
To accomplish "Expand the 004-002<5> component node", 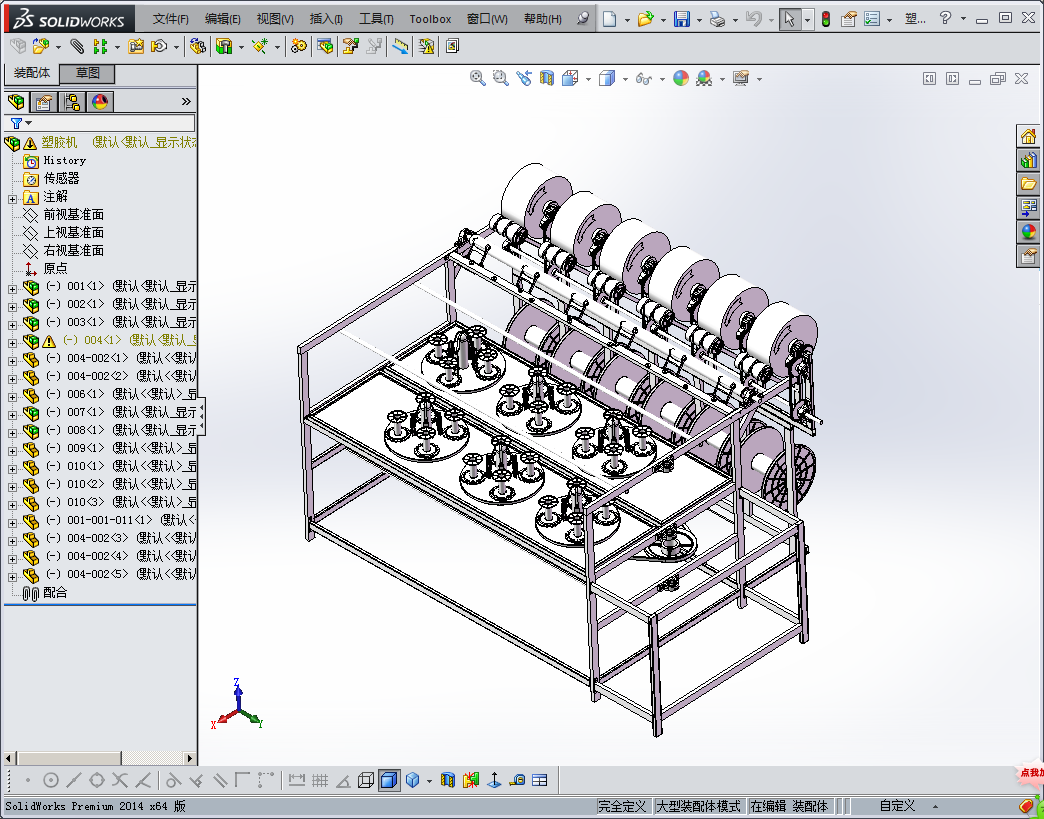I will point(12,577).
